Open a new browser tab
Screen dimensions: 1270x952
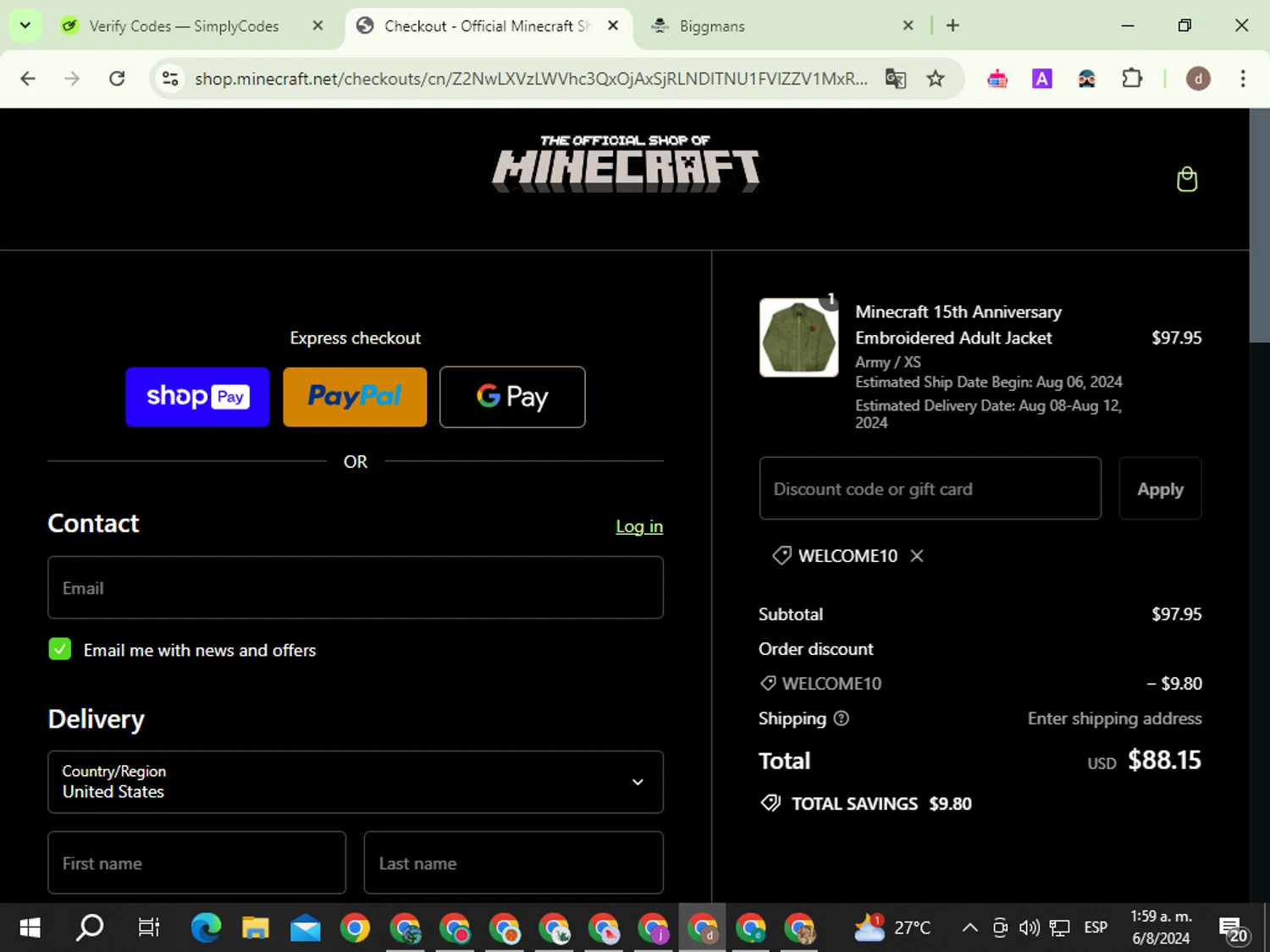[952, 25]
